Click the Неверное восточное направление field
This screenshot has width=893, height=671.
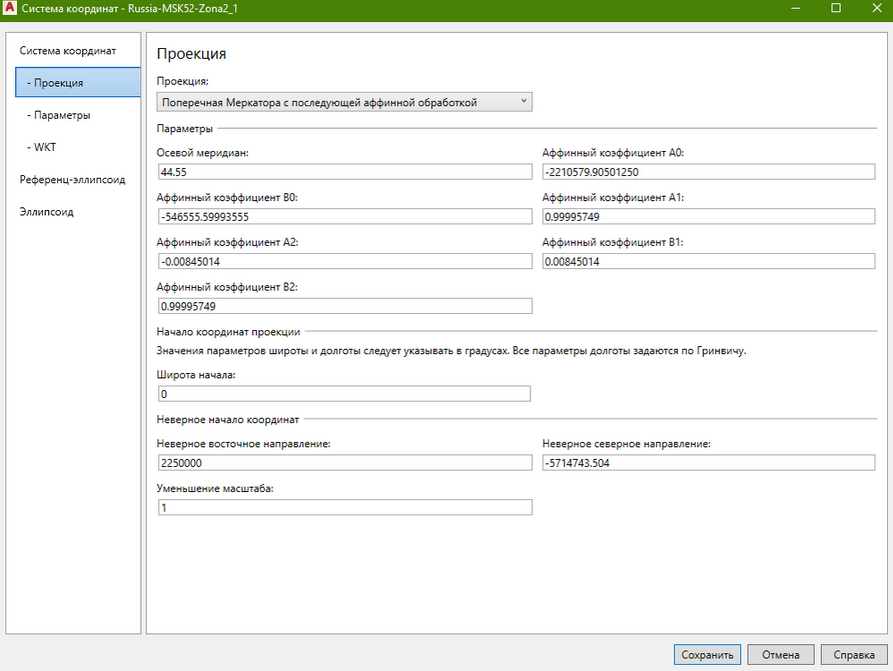click(344, 463)
